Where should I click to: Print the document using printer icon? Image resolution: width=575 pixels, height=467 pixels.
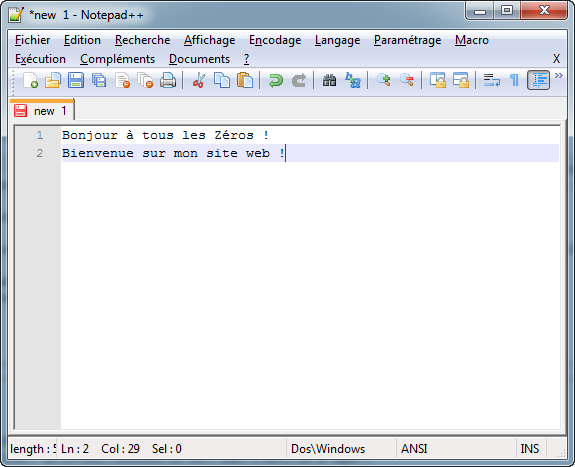click(168, 80)
